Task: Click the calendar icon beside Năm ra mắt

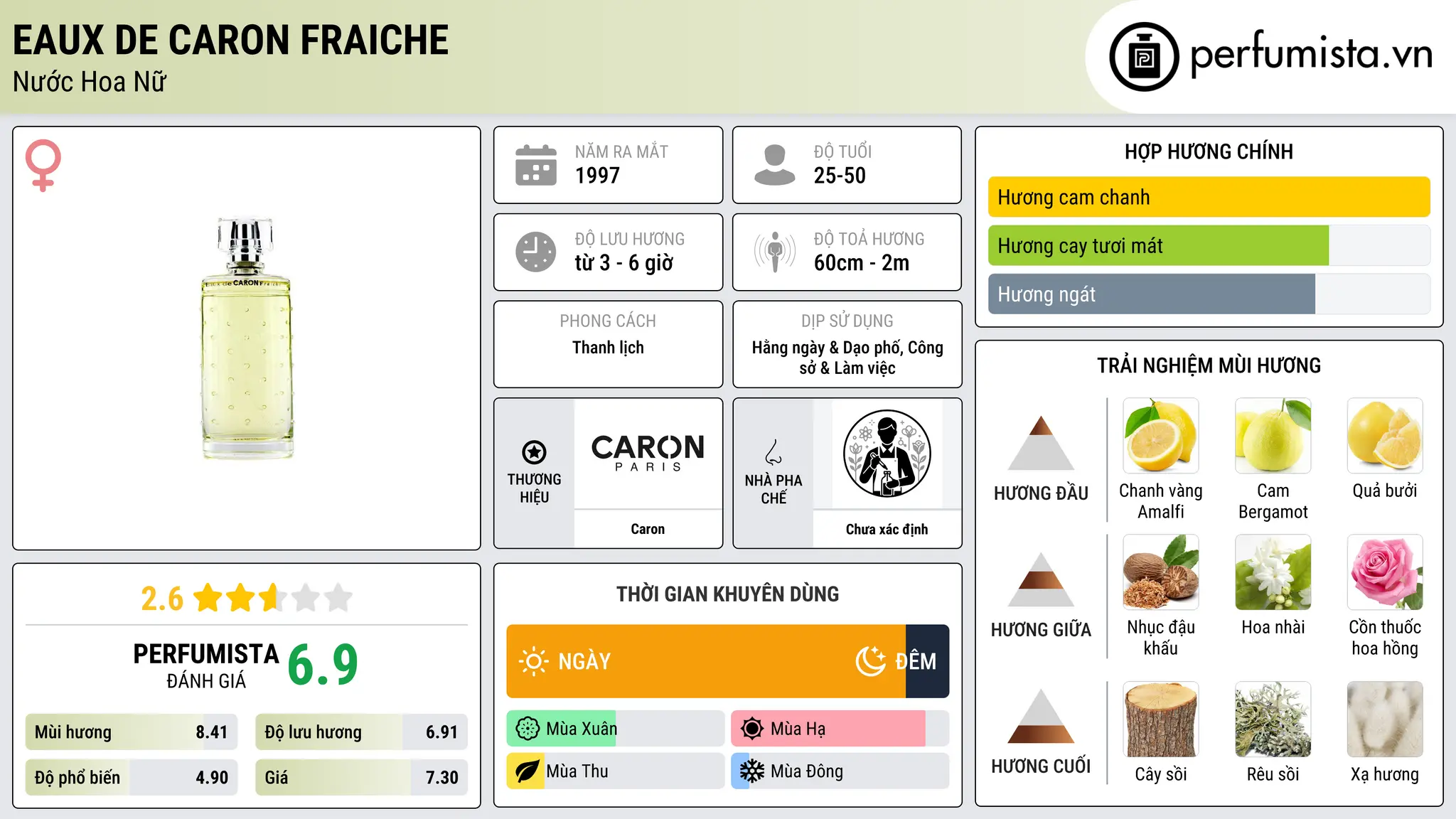Action: coord(536,165)
